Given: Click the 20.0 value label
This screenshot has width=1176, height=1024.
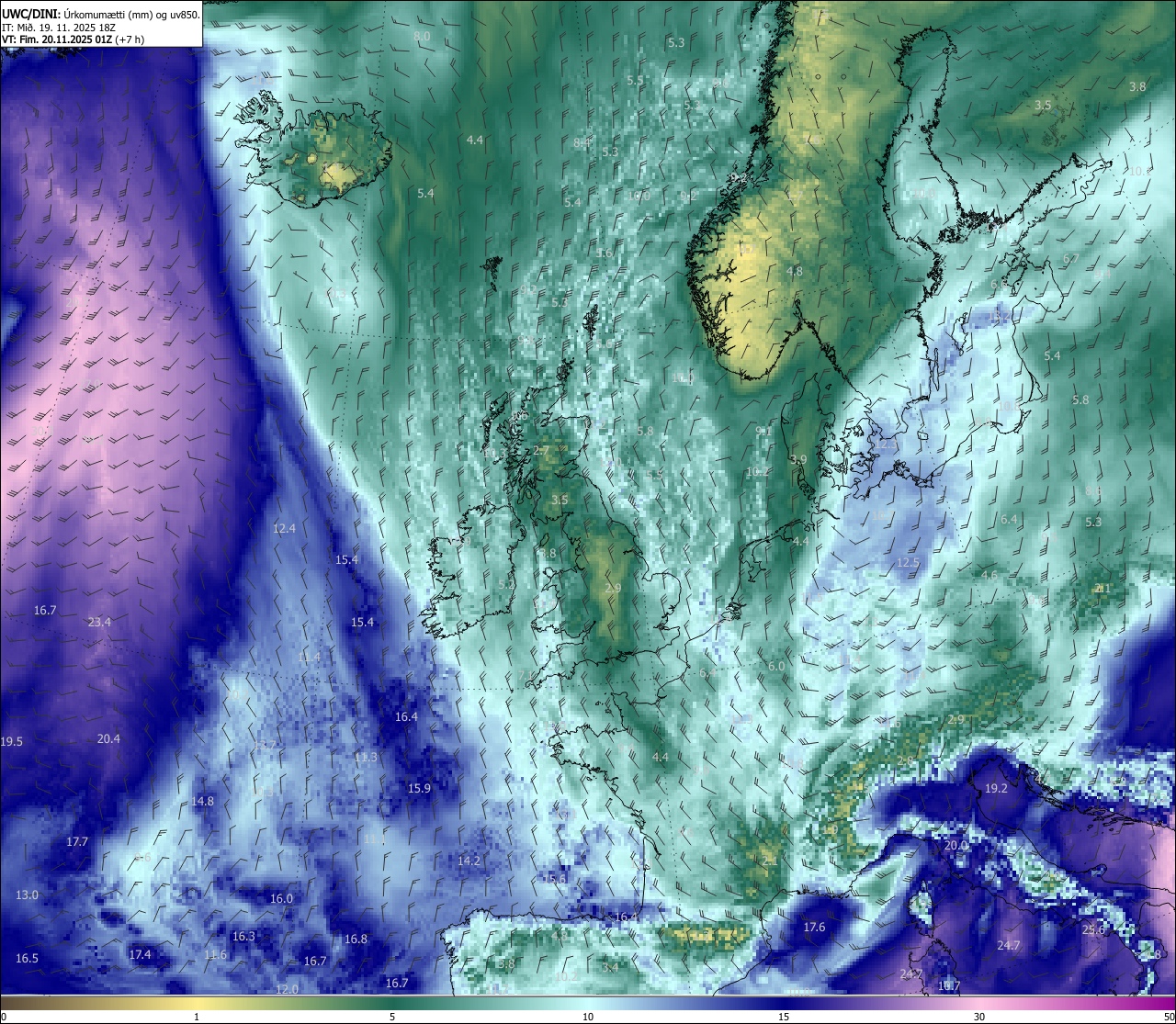Looking at the screenshot, I should pos(955,846).
